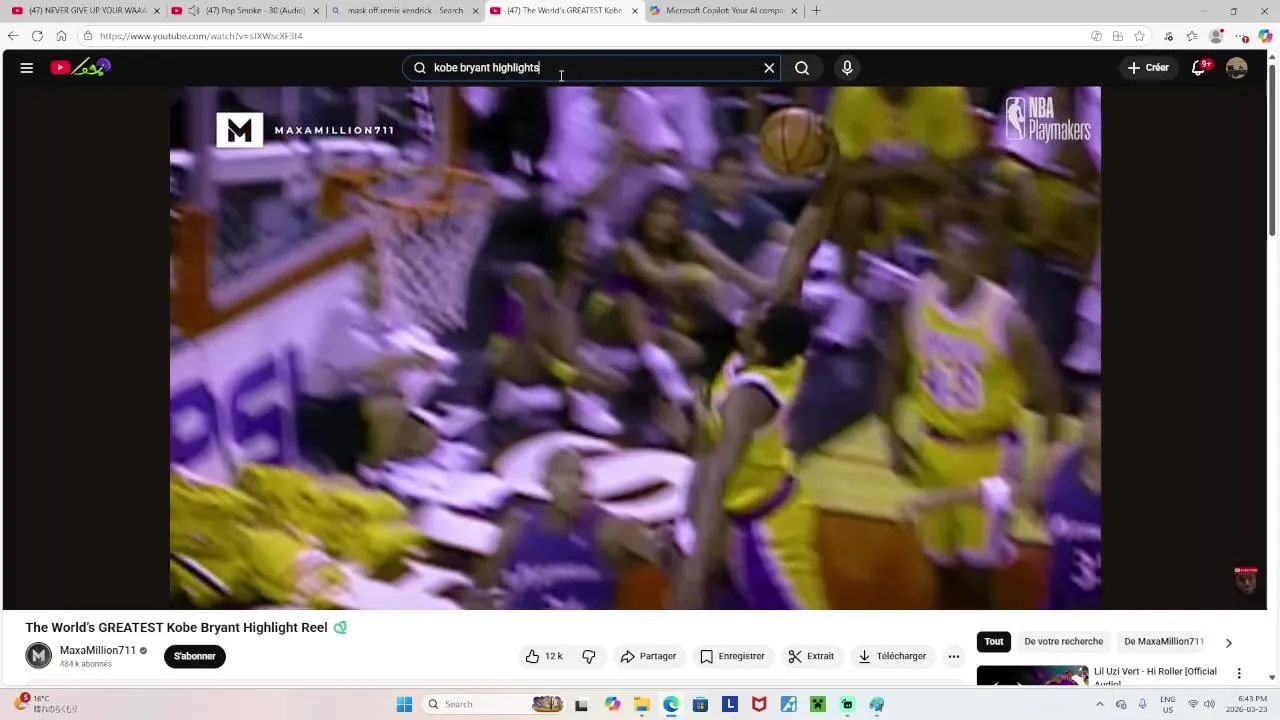
Task: Open Microsoft Edge from taskbar
Action: 671,704
